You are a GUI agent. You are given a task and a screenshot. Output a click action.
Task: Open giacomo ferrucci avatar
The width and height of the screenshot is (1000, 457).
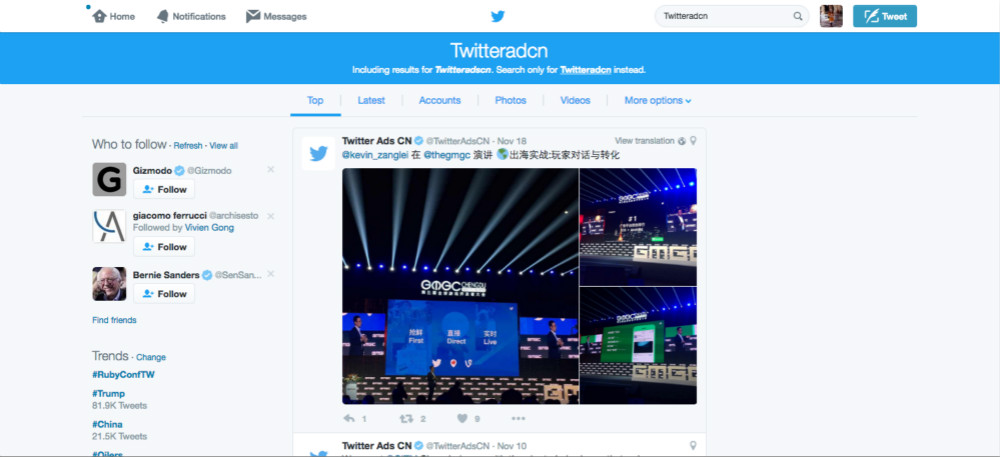(109, 226)
